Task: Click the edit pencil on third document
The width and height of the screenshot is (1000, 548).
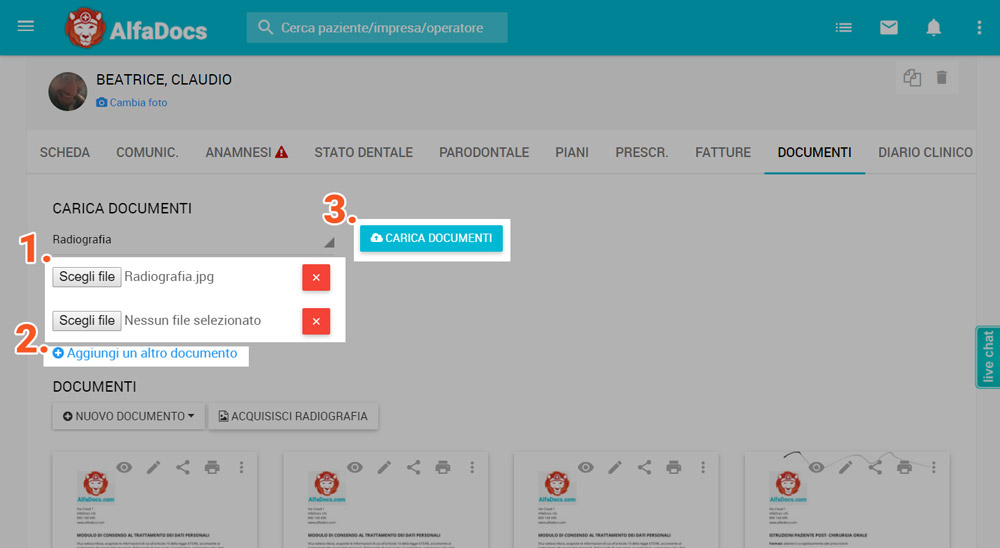Action: pyautogui.click(x=615, y=467)
